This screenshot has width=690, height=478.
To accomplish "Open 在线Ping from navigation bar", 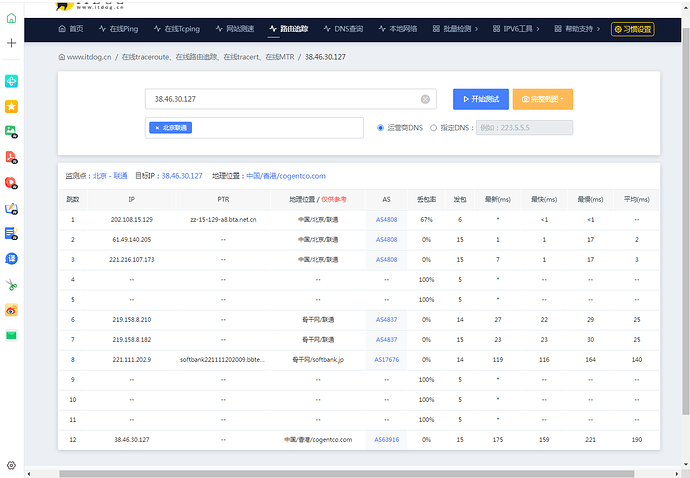I will click(118, 29).
